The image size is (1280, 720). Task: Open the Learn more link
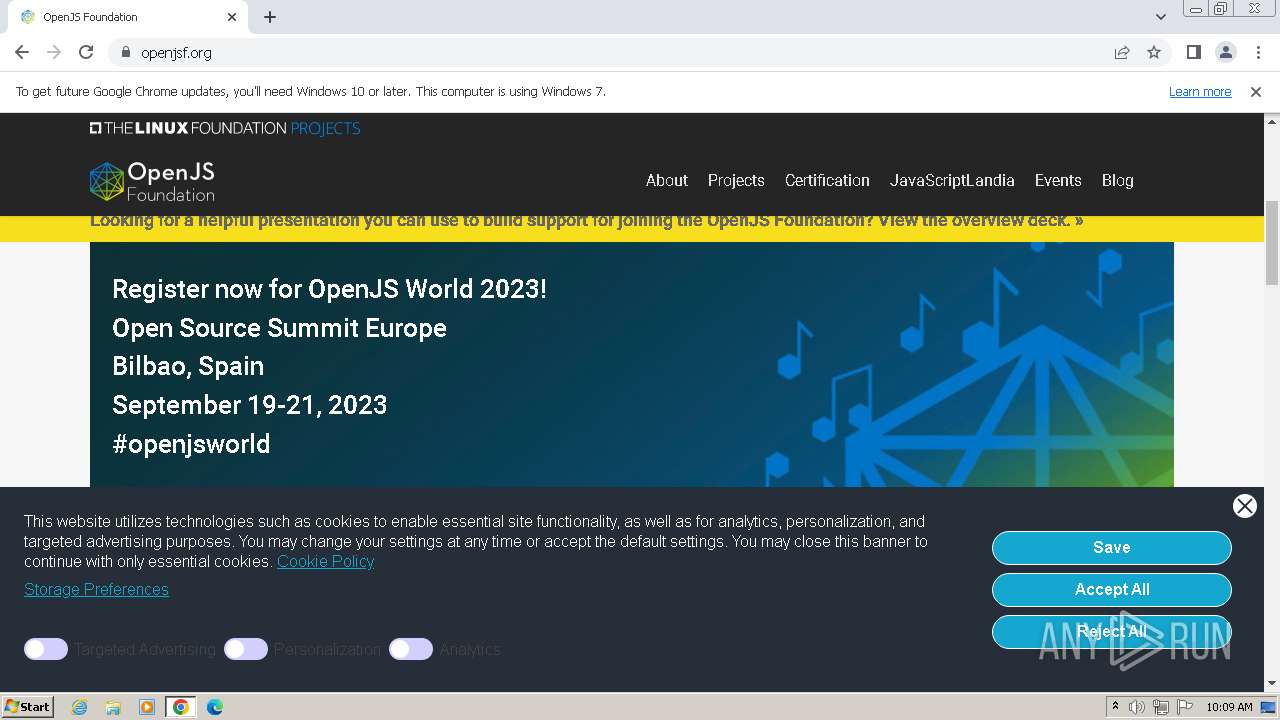pos(1200,91)
